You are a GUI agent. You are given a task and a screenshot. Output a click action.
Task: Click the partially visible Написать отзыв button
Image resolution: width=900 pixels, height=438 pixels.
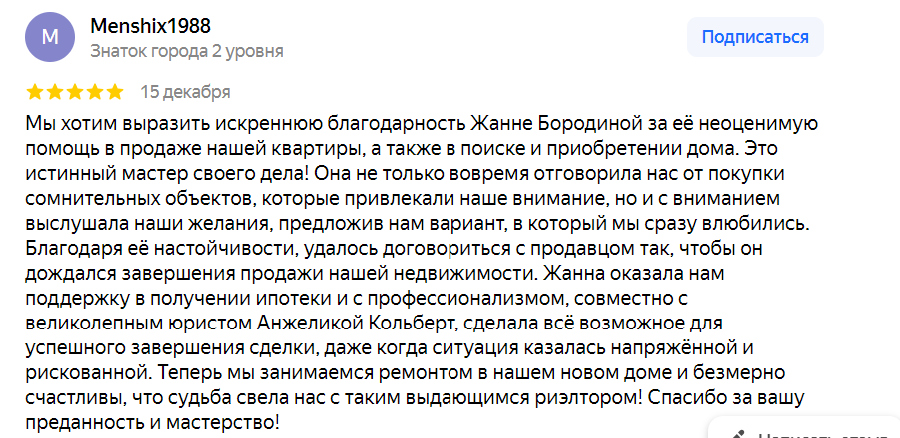(804, 428)
